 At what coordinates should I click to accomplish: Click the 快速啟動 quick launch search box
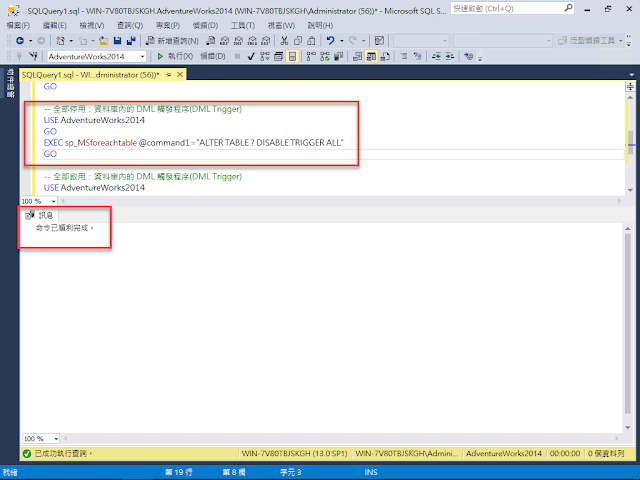click(512, 8)
